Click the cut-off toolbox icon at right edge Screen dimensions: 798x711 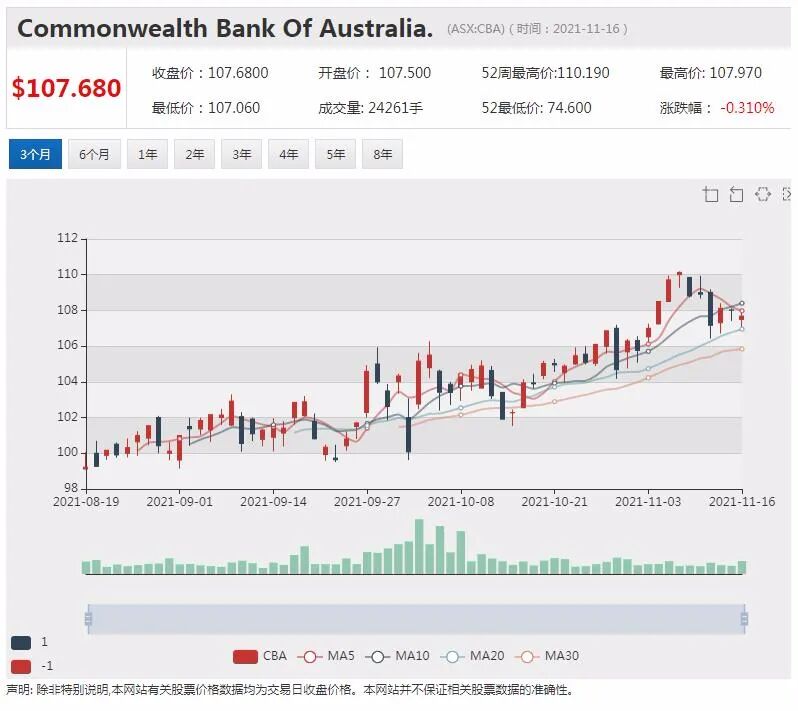[x=787, y=194]
